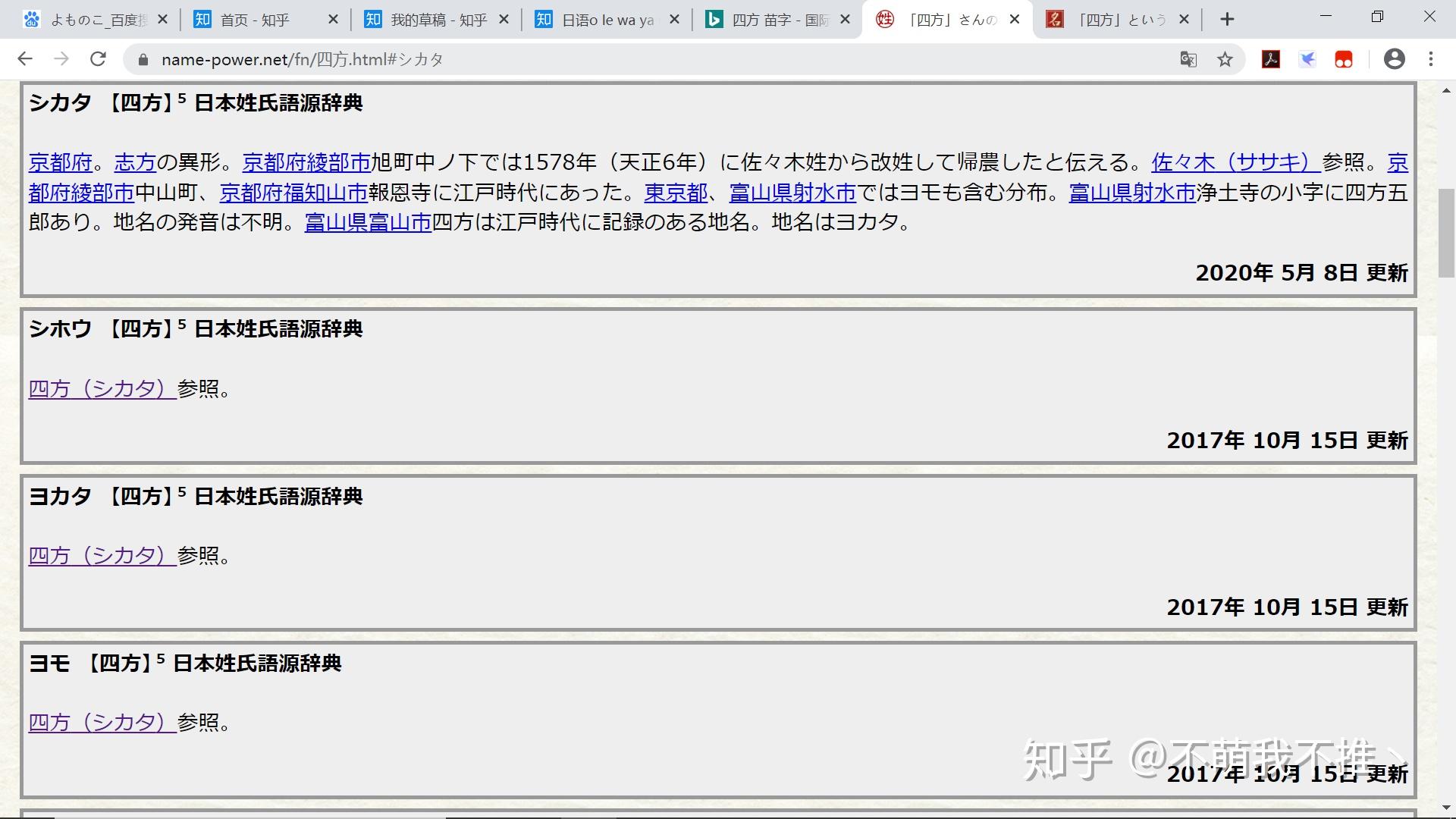Close the active「四方」さんの tab
Screen dimensions: 1456x819
[1015, 20]
